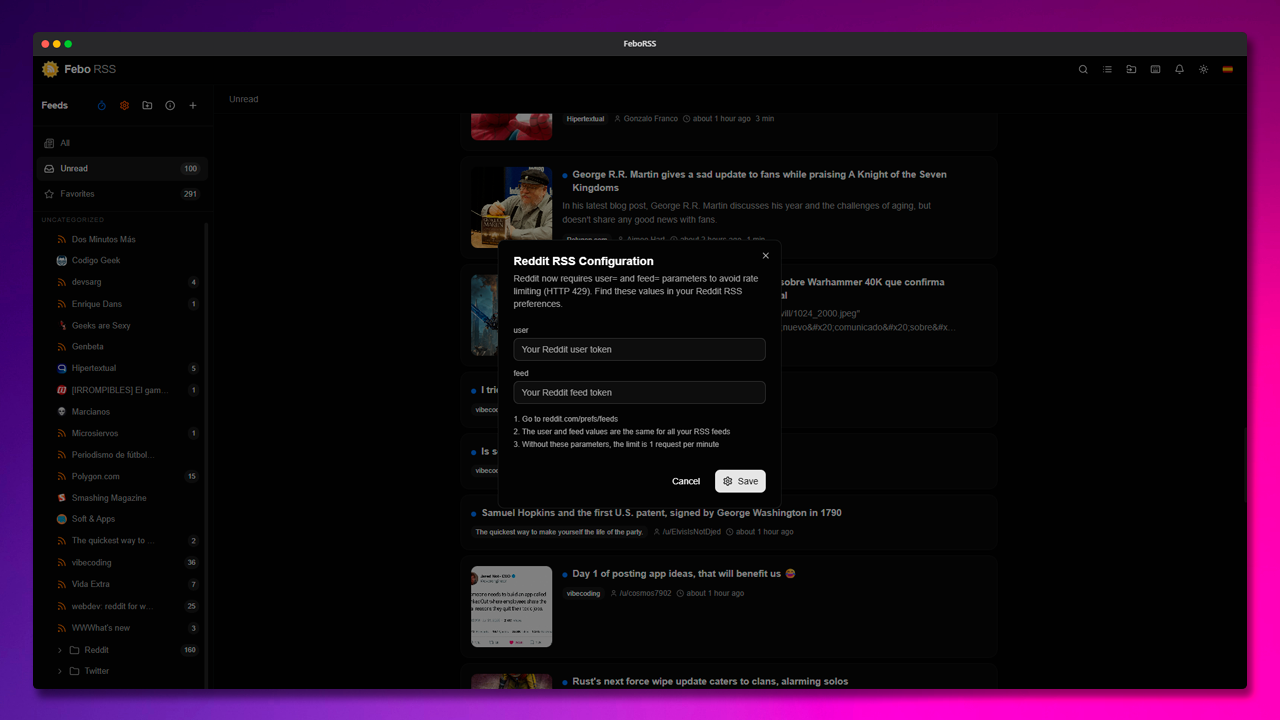Click the user token input field
Viewport: 1280px width, 720px height.
640,349
